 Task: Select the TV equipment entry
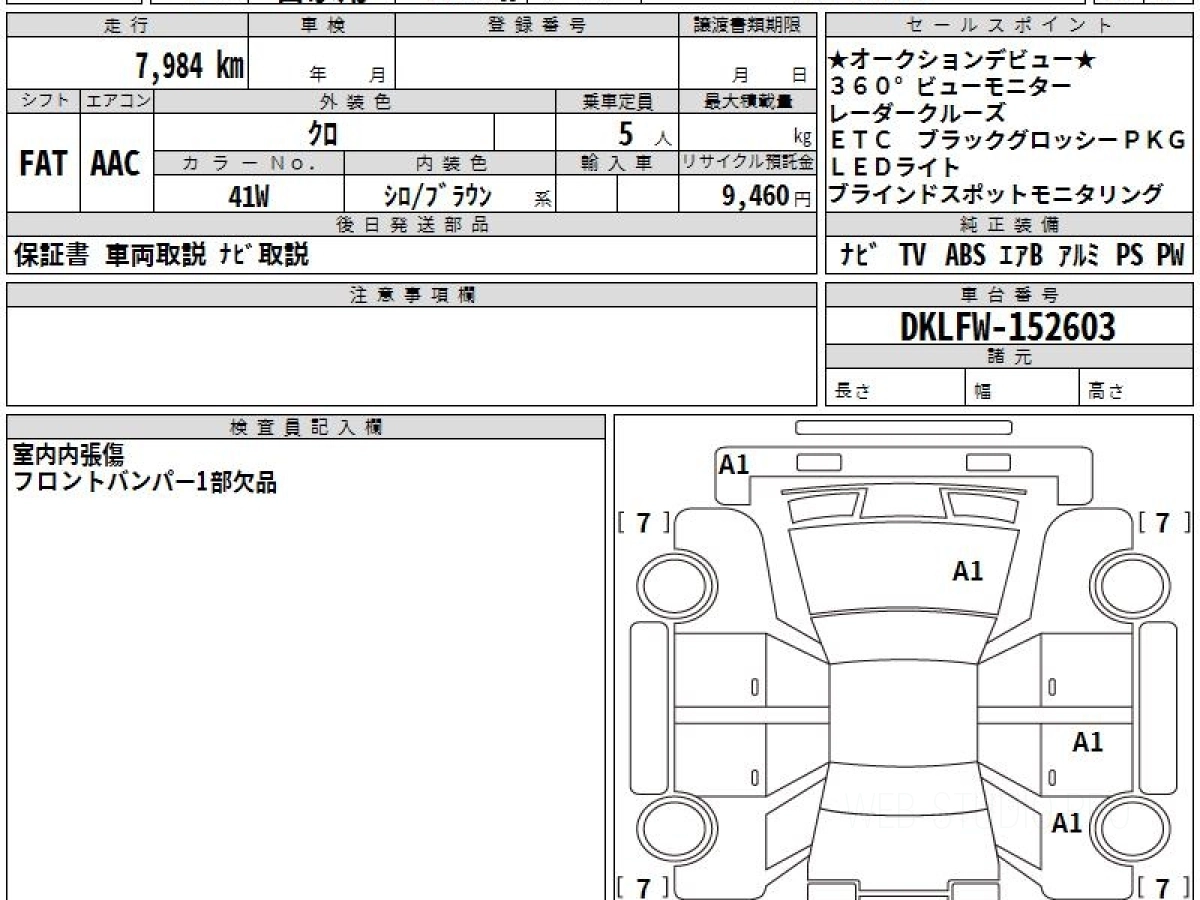point(912,256)
